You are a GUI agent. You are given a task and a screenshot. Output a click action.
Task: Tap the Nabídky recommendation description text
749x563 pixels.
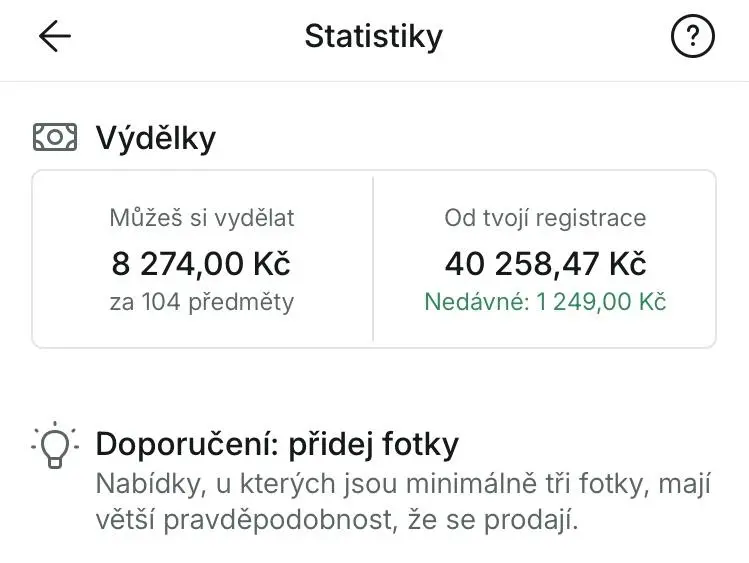[x=403, y=501]
